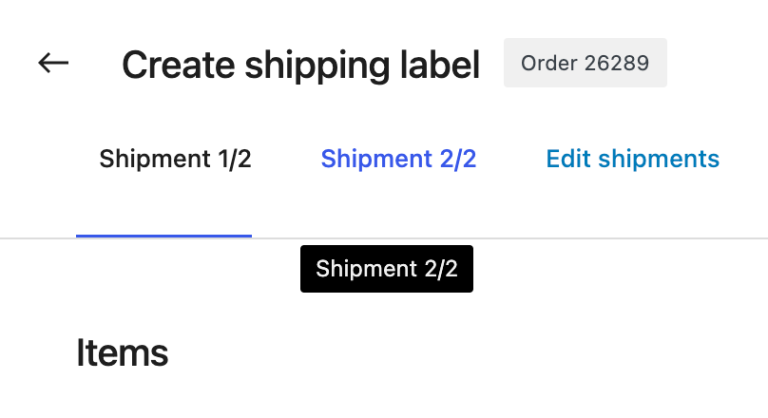Click the back arrow icon
This screenshot has height=418, width=768.
(x=53, y=63)
